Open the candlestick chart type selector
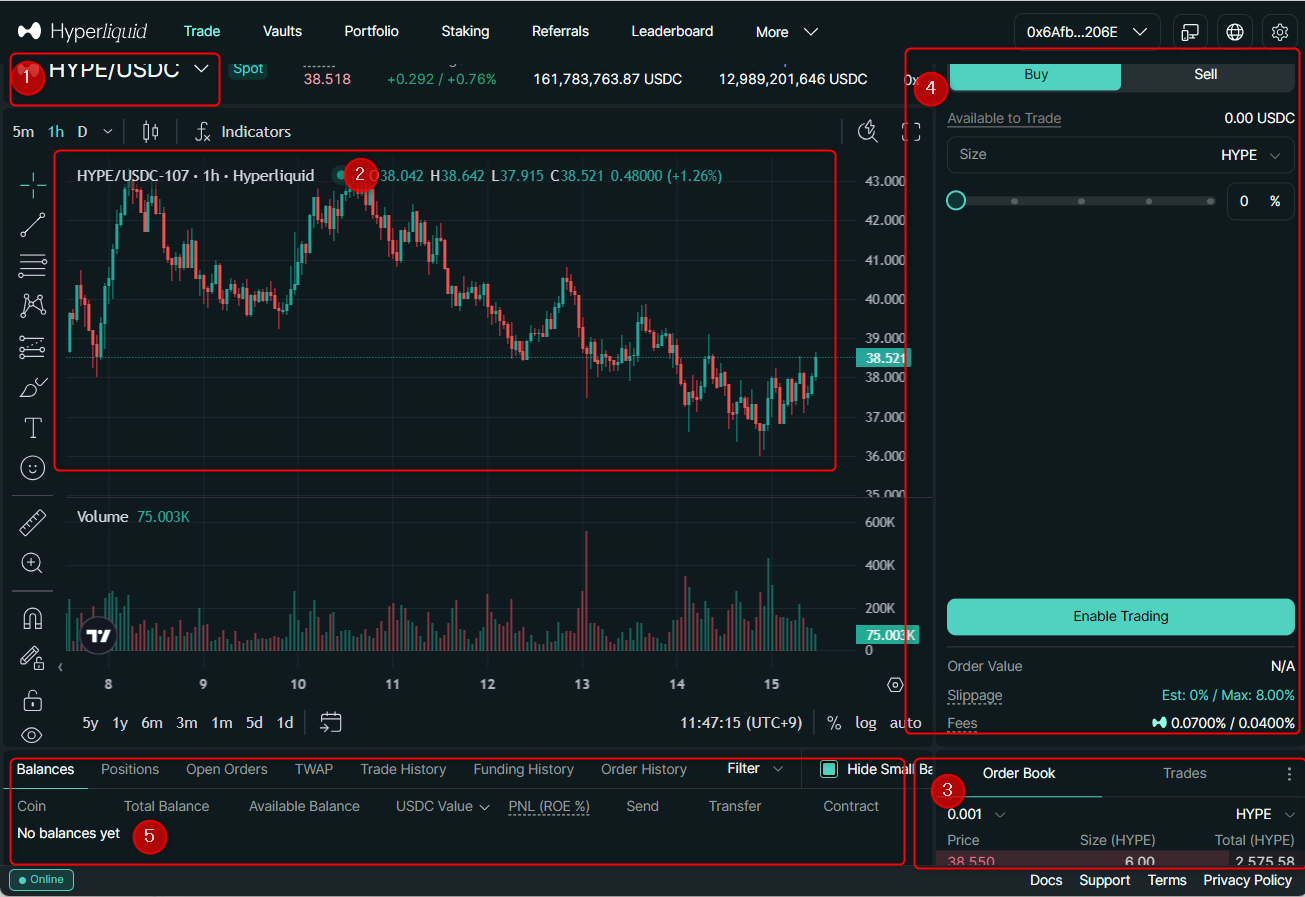 [151, 132]
